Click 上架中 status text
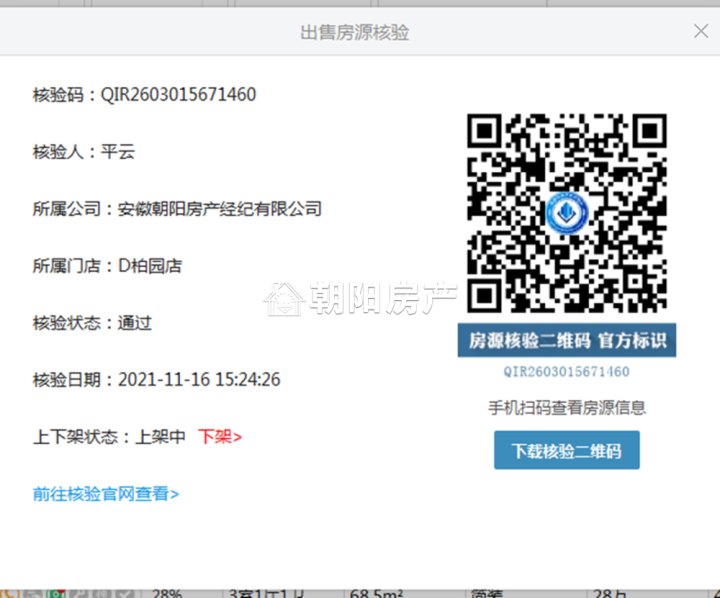The width and height of the screenshot is (720, 598). click(x=160, y=436)
